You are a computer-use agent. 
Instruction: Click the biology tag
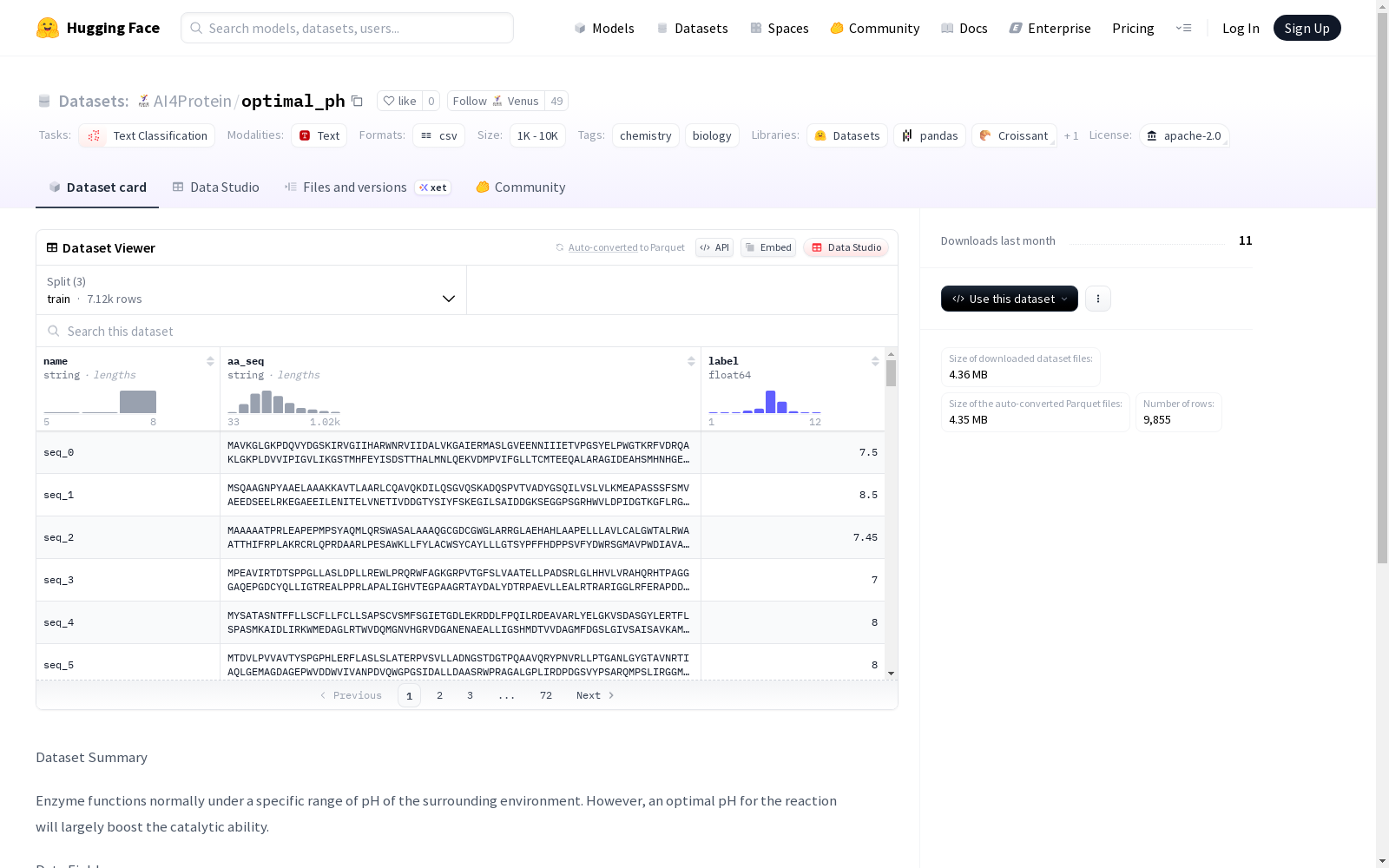coord(712,135)
